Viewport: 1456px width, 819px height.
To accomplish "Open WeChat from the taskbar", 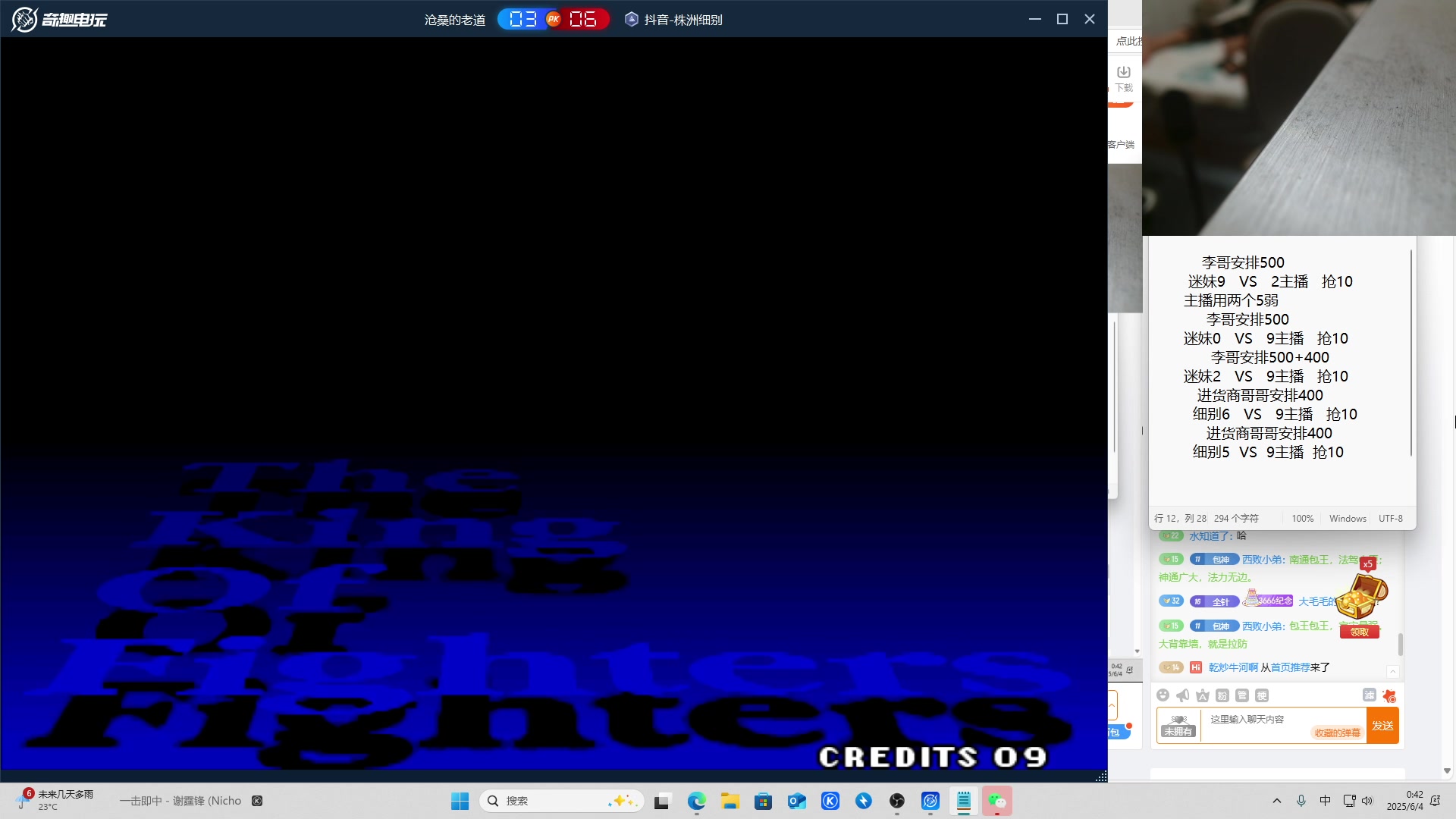I will tap(997, 801).
